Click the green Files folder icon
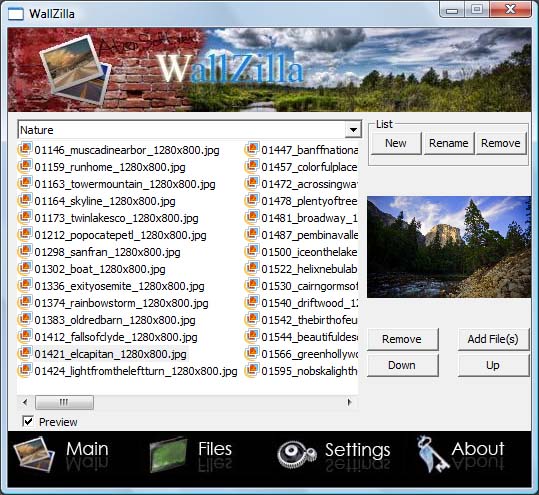 pos(168,454)
